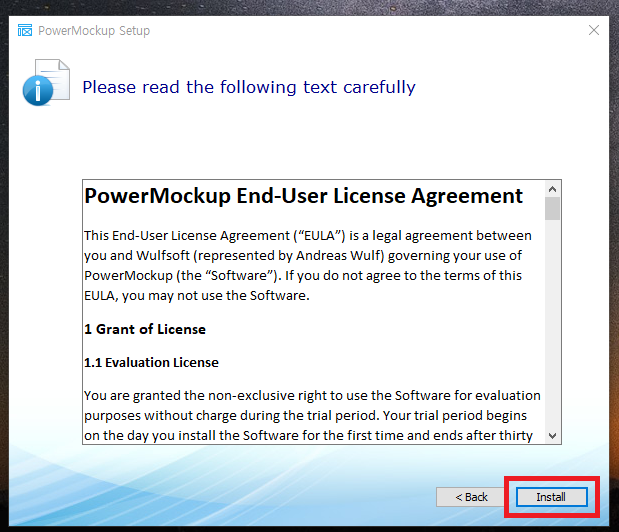The height and width of the screenshot is (532, 619).
Task: Click "Please read the following text carefully" title
Action: [x=249, y=87]
